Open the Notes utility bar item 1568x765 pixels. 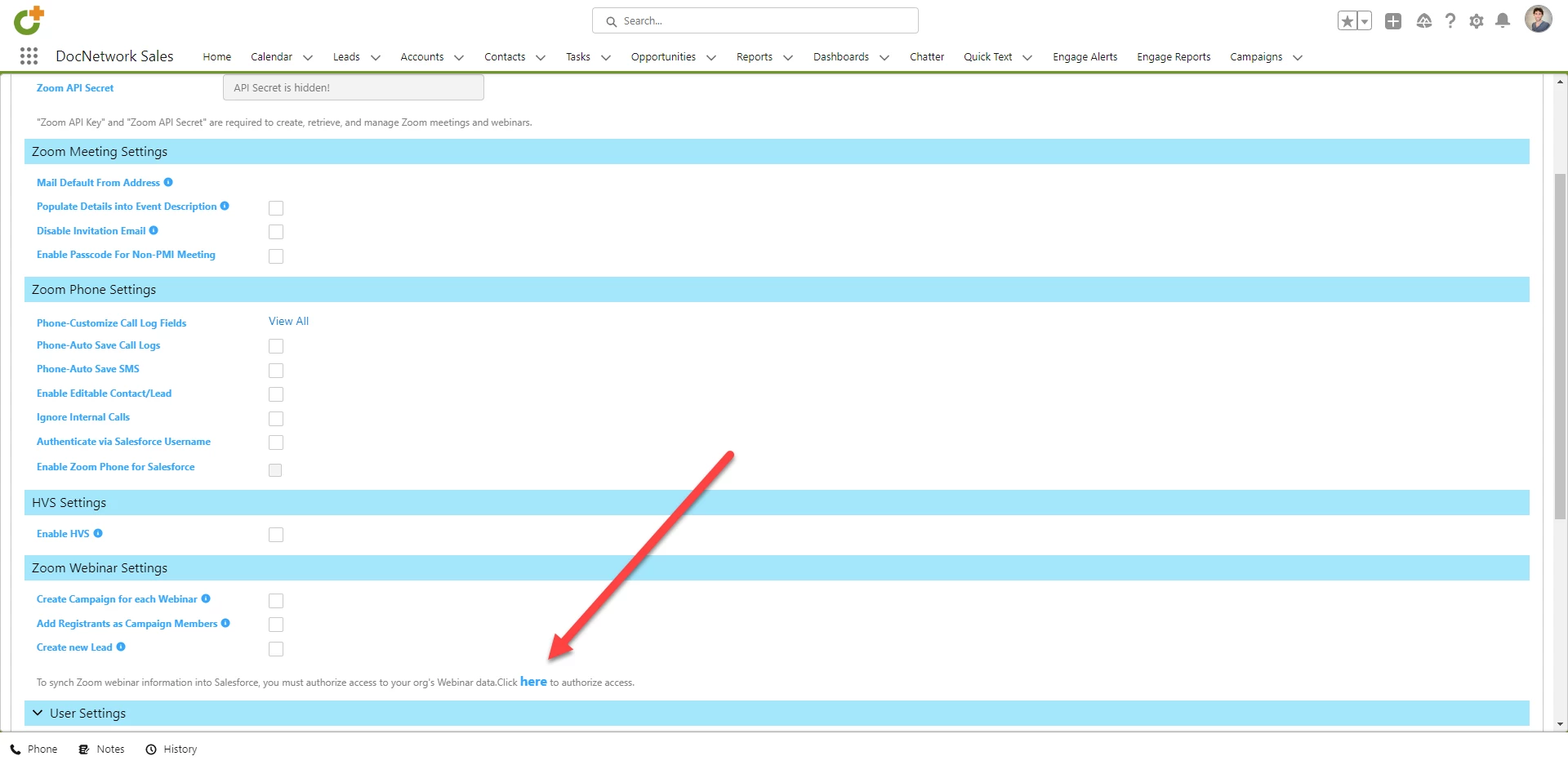click(x=102, y=749)
